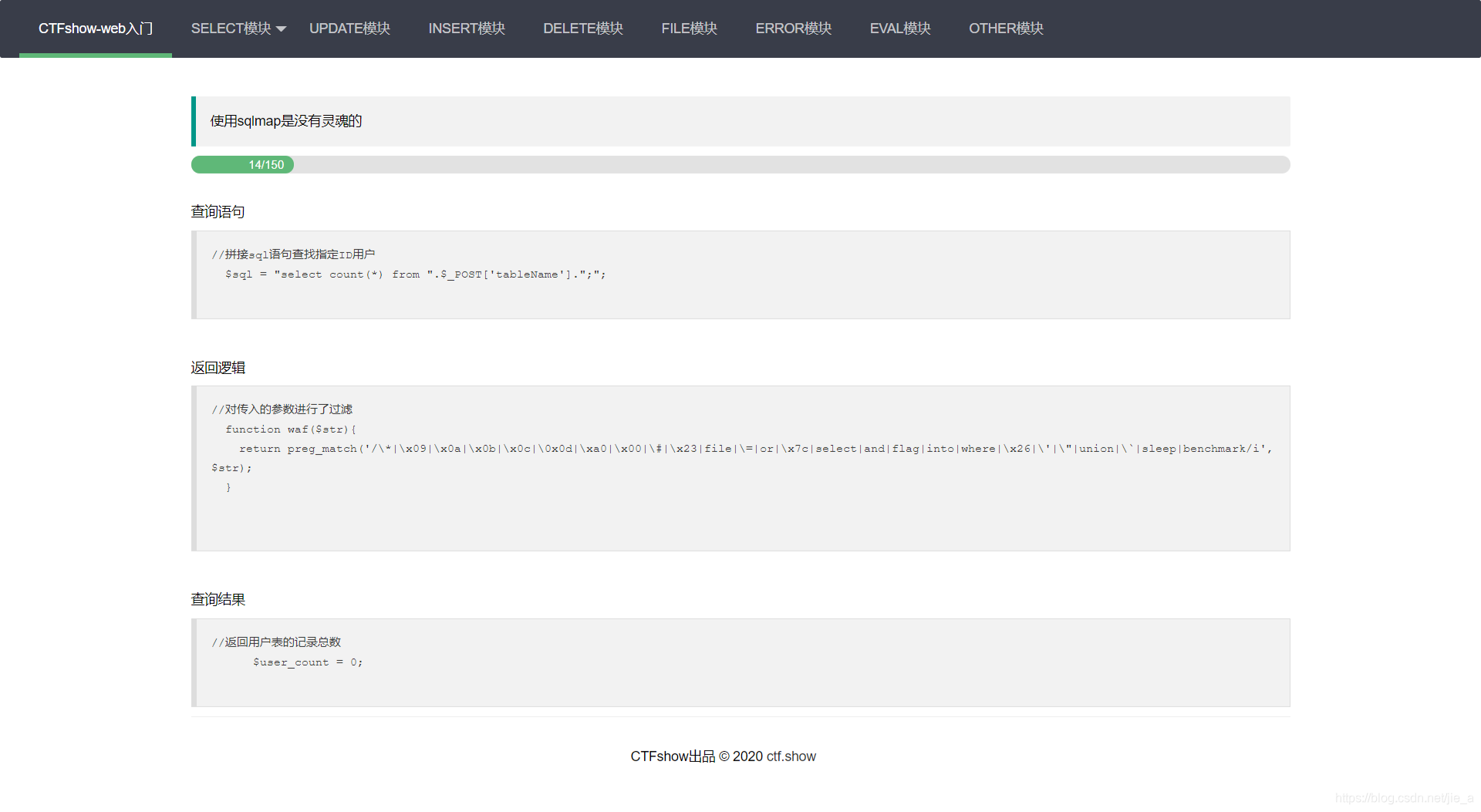The image size is (1481, 812).
Task: Open the ERROR模块 menu item
Action: [793, 29]
